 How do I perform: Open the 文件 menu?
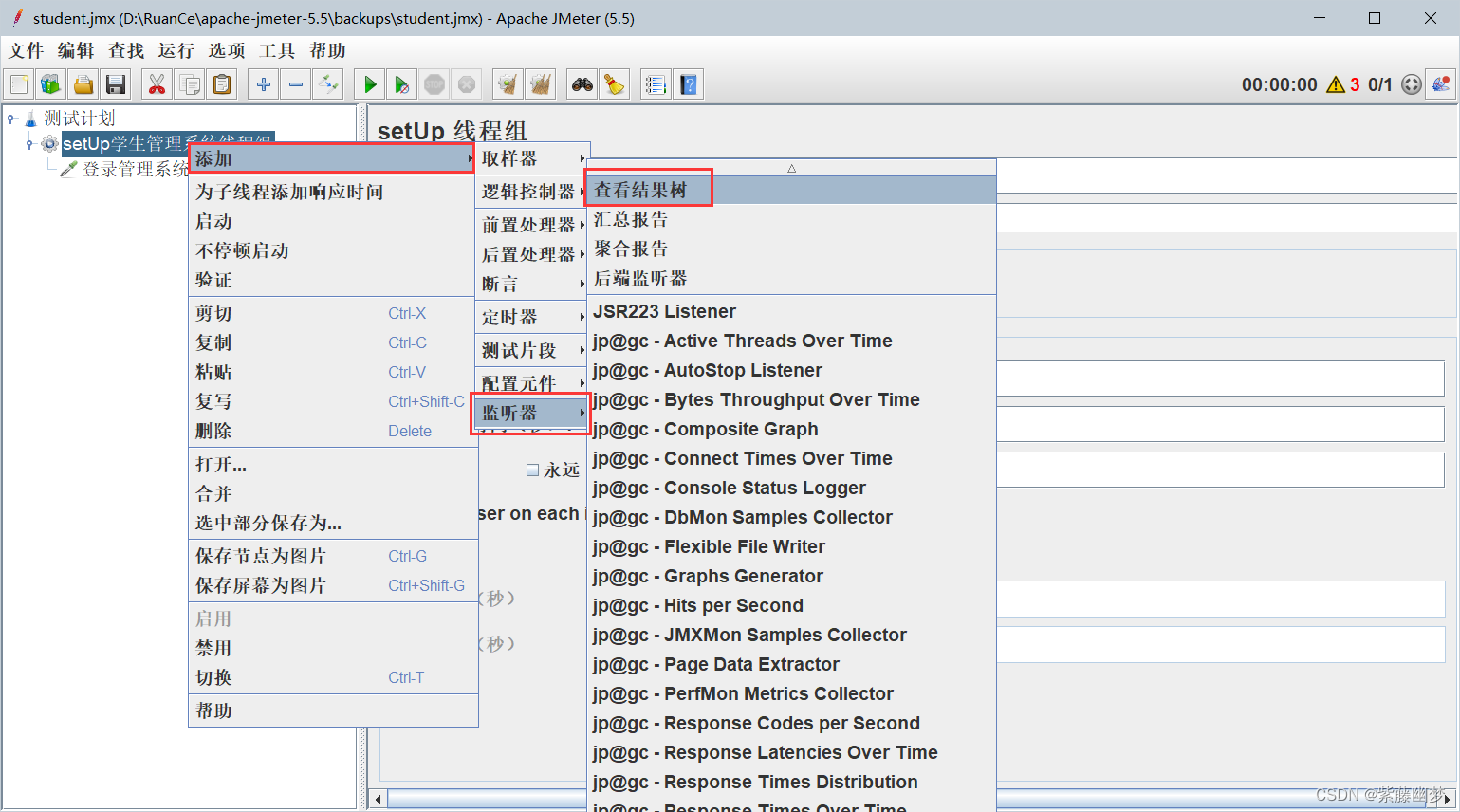[x=27, y=50]
